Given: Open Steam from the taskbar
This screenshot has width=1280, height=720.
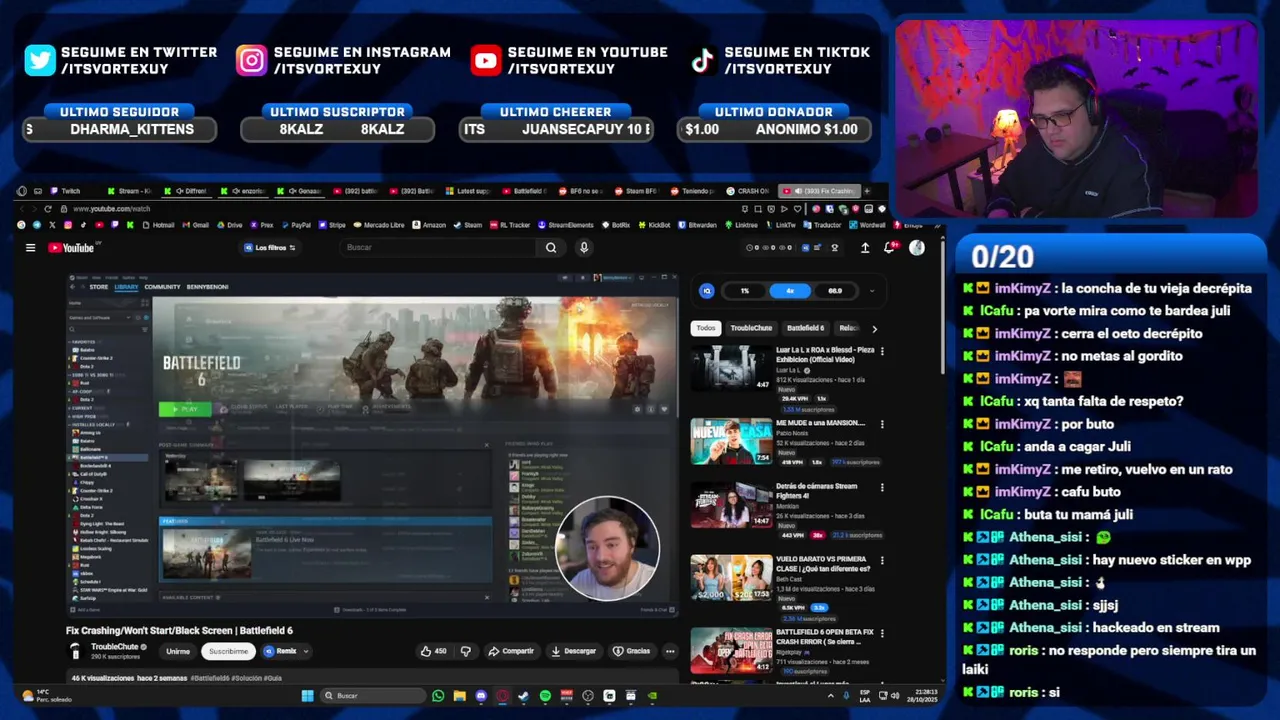Looking at the screenshot, I should pos(523,696).
